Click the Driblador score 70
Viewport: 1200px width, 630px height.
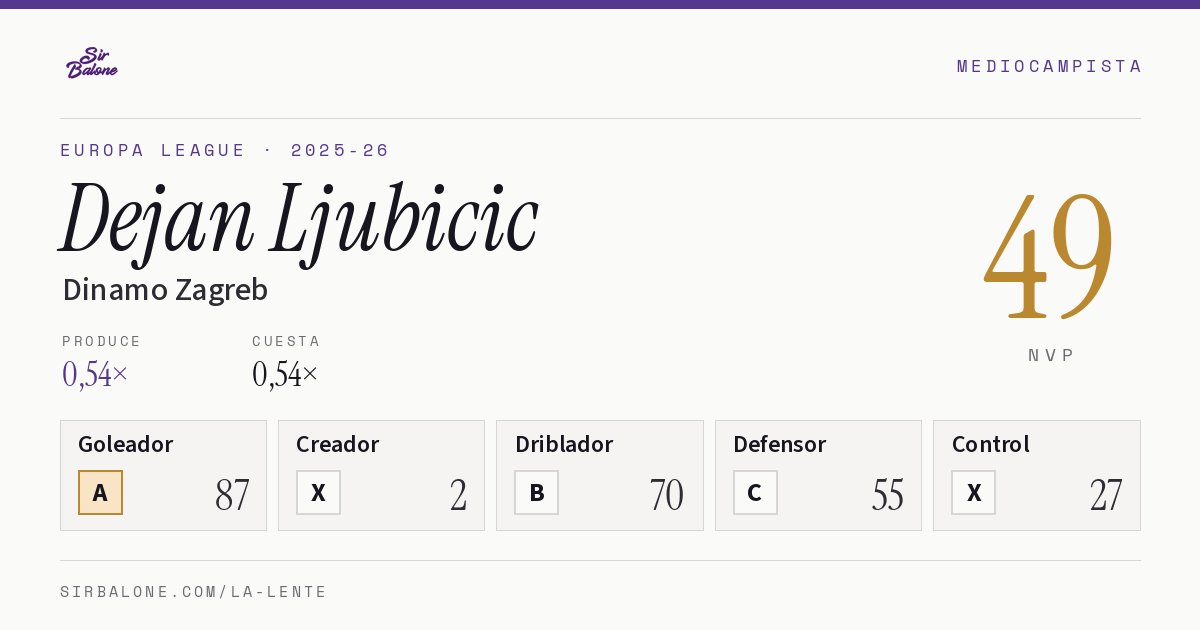[666, 495]
